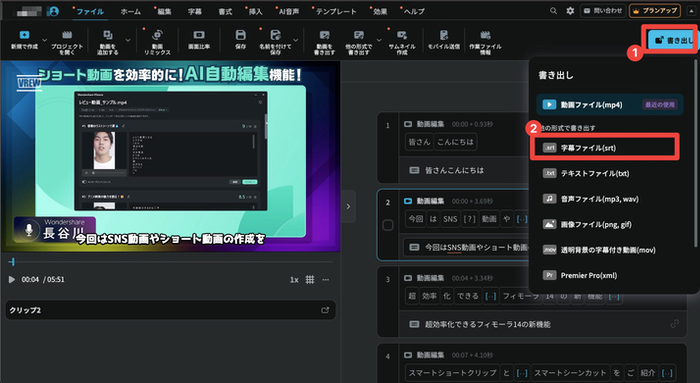700x383 pixels.
Task: Select スマートショートクリップ word in clip 4
Action: [x=452, y=372]
